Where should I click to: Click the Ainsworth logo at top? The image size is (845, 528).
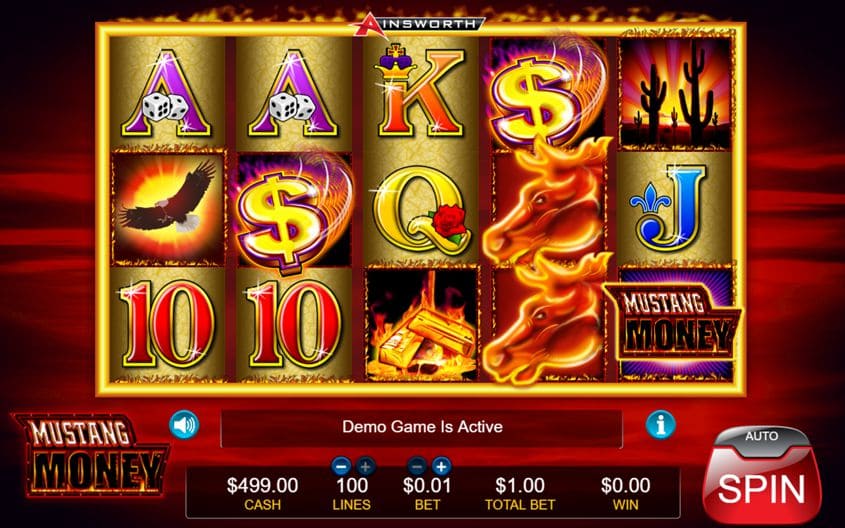pos(419,25)
